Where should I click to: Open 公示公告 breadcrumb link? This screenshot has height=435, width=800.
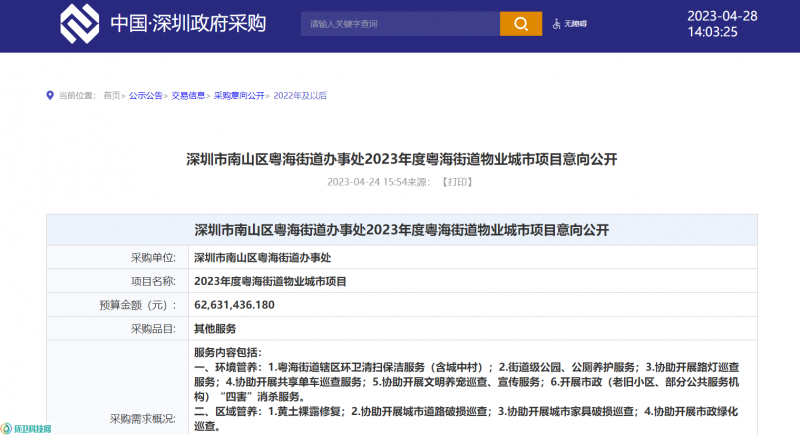pyautogui.click(x=146, y=96)
